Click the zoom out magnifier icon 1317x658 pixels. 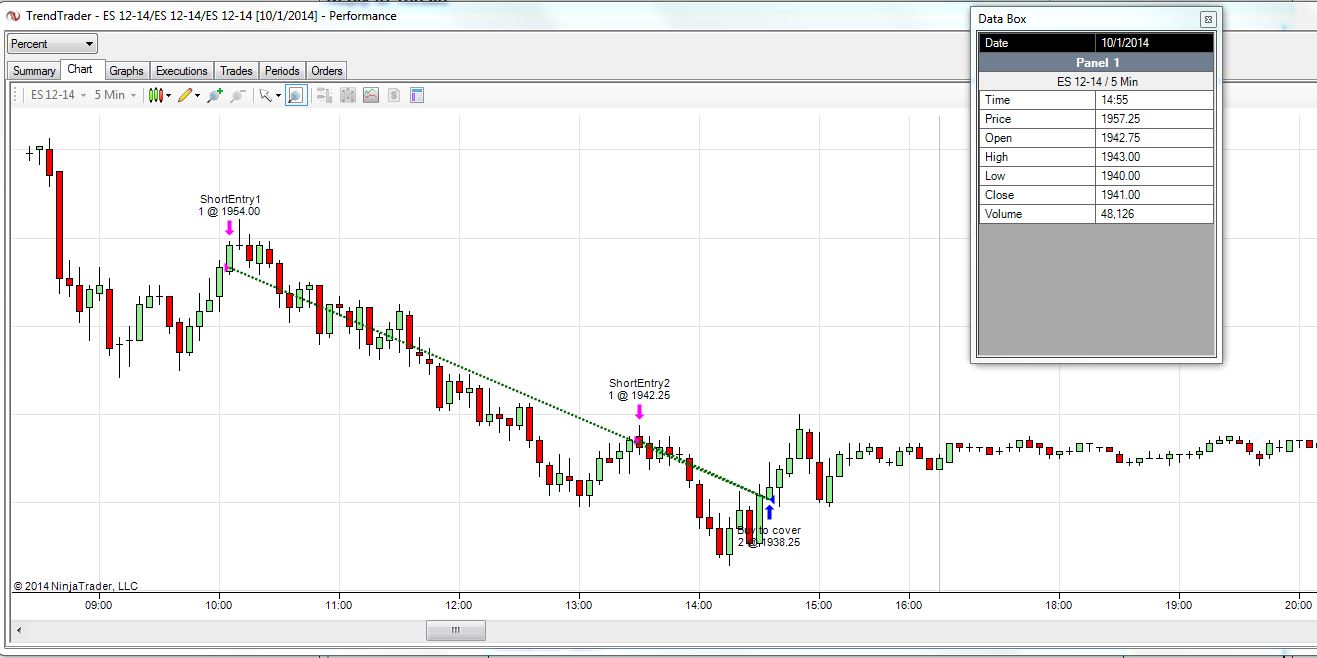pos(237,95)
